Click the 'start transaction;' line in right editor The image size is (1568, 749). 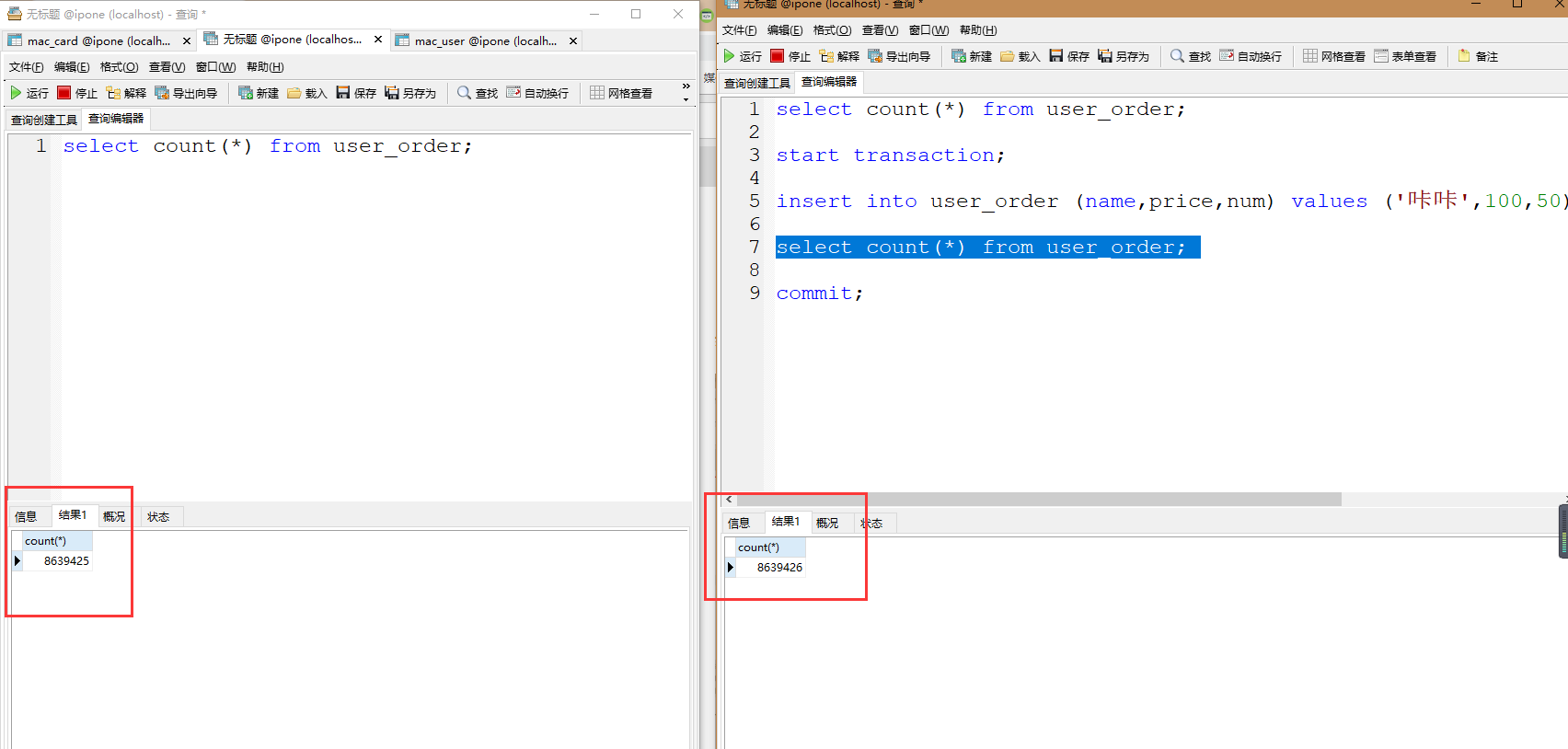890,156
